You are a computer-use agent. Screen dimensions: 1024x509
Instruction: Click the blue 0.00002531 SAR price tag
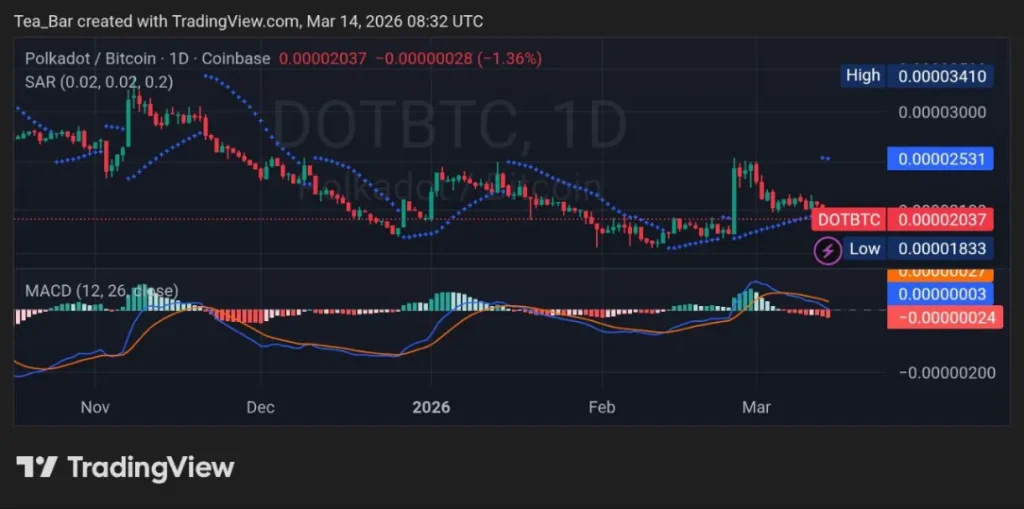tap(941, 159)
